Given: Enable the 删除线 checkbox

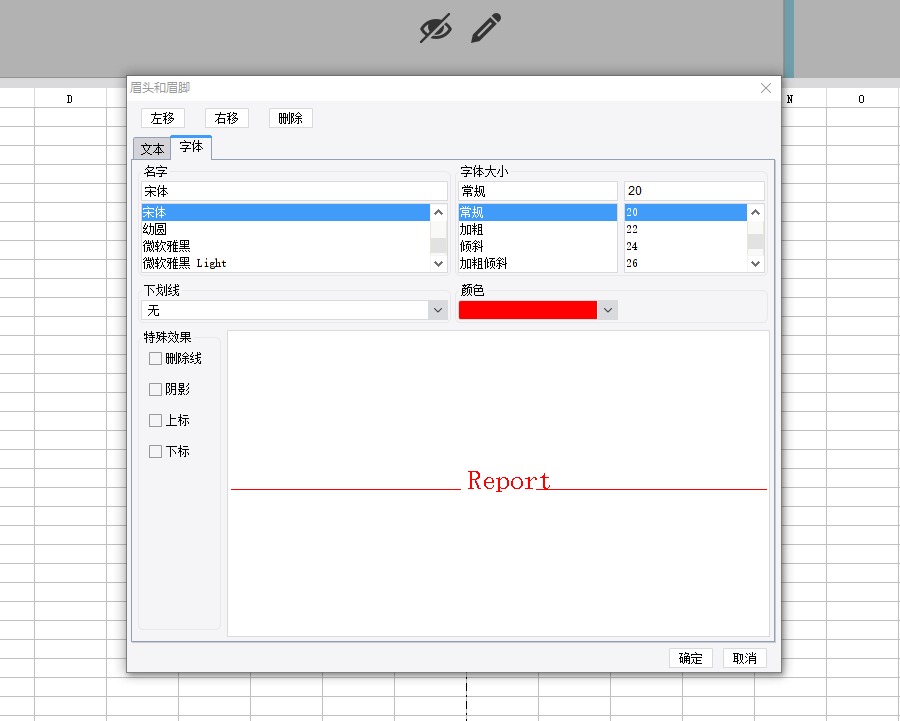Looking at the screenshot, I should 155,359.
